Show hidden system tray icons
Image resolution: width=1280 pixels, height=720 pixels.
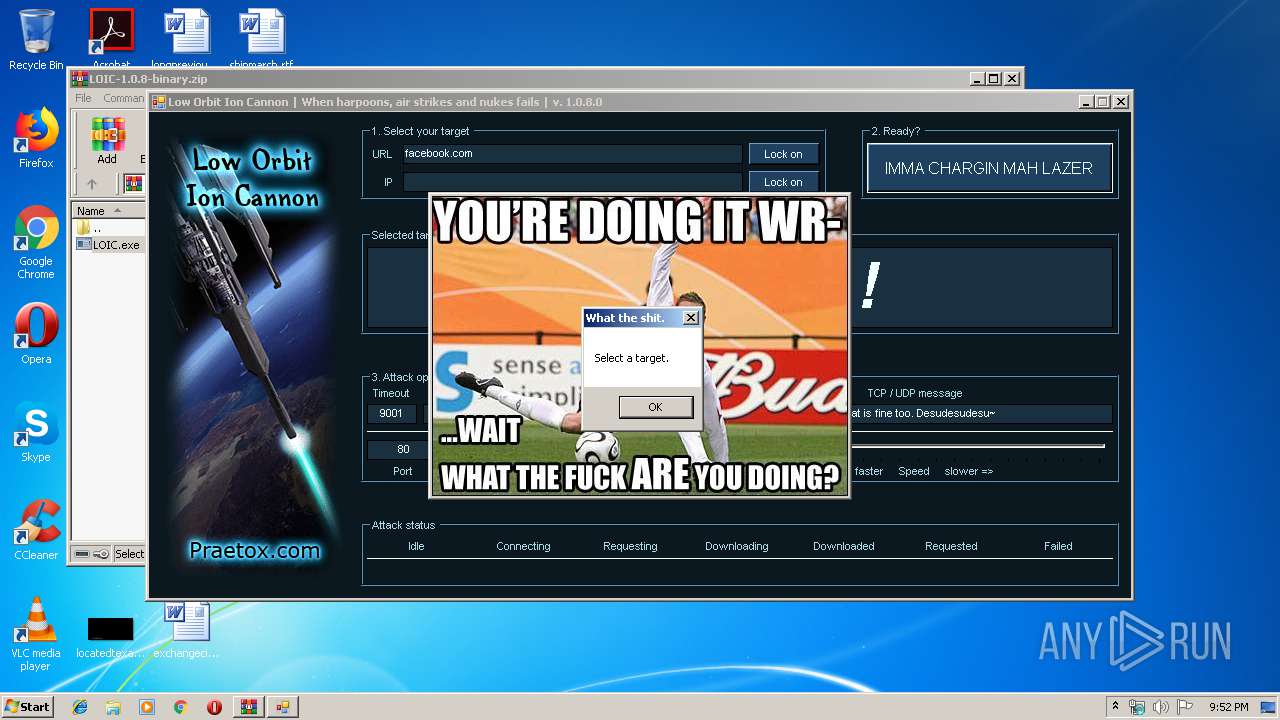(x=1116, y=706)
